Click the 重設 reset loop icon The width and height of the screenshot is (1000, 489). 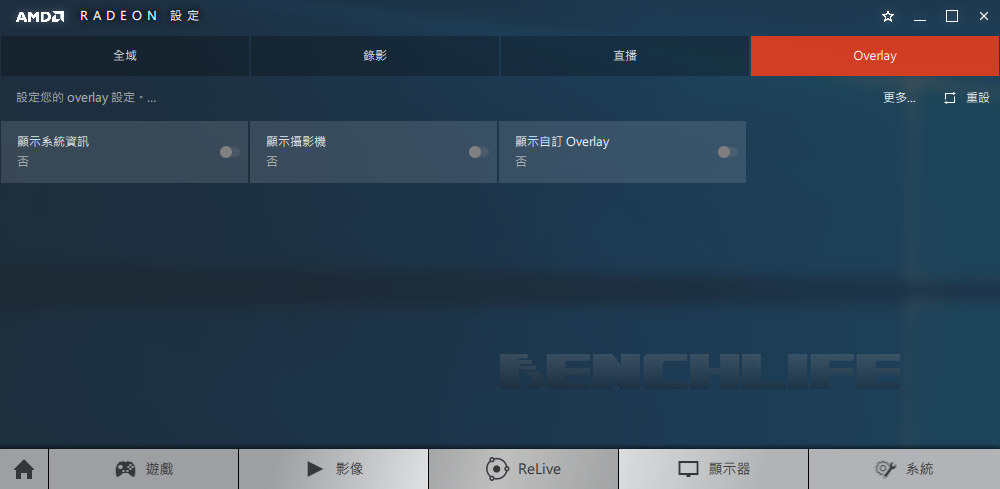tap(950, 98)
